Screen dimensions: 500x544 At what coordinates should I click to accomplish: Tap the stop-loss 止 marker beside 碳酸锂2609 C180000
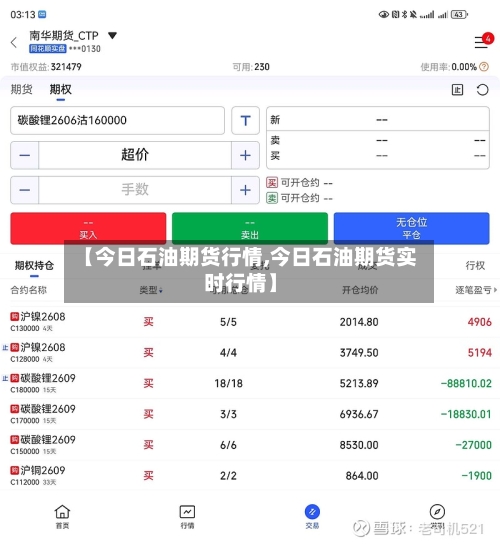pos(5,378)
